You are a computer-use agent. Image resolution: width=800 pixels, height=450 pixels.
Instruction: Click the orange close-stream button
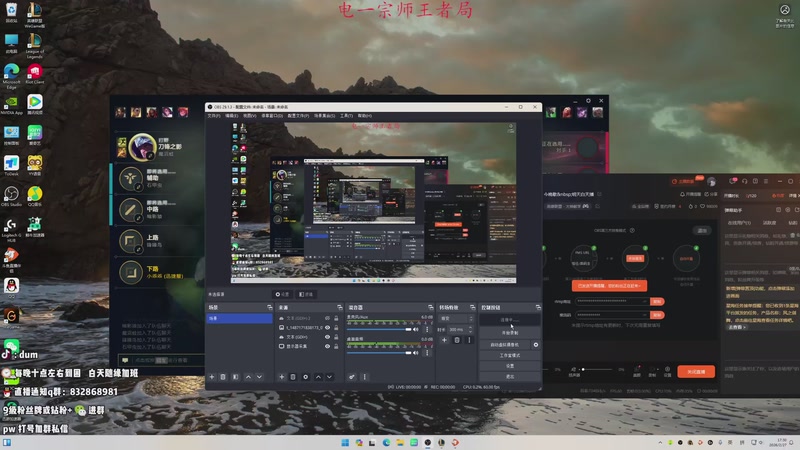coord(696,371)
